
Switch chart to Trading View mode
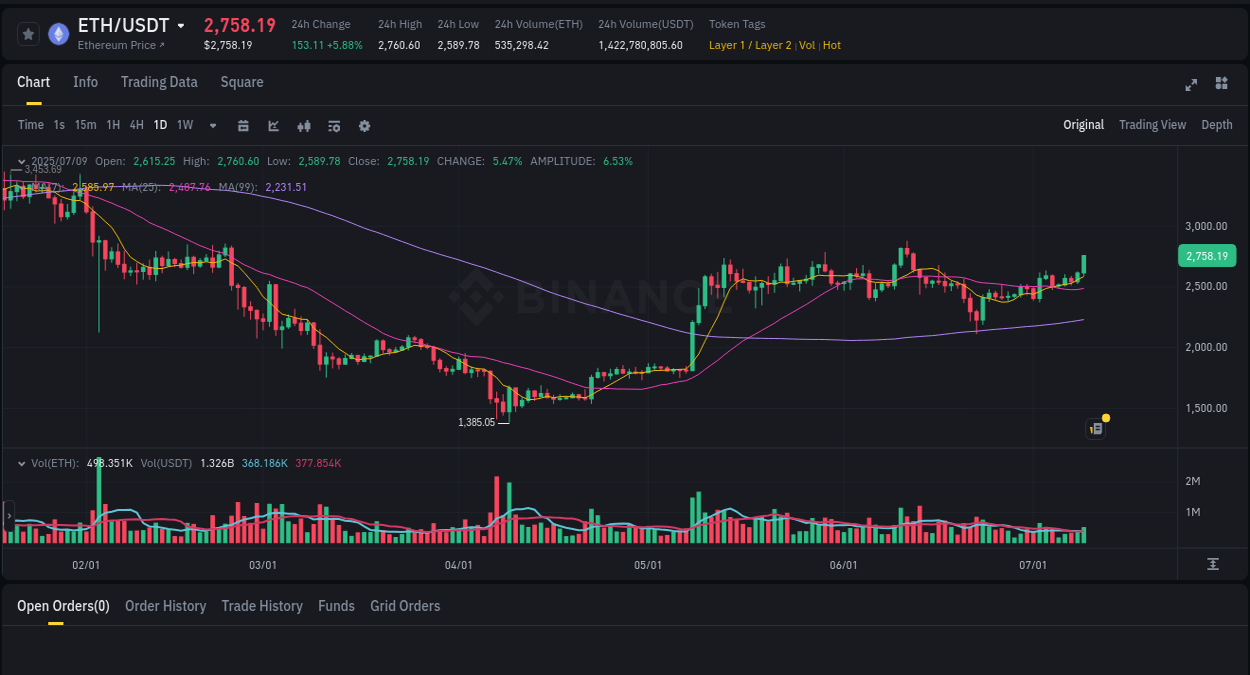click(x=1152, y=125)
